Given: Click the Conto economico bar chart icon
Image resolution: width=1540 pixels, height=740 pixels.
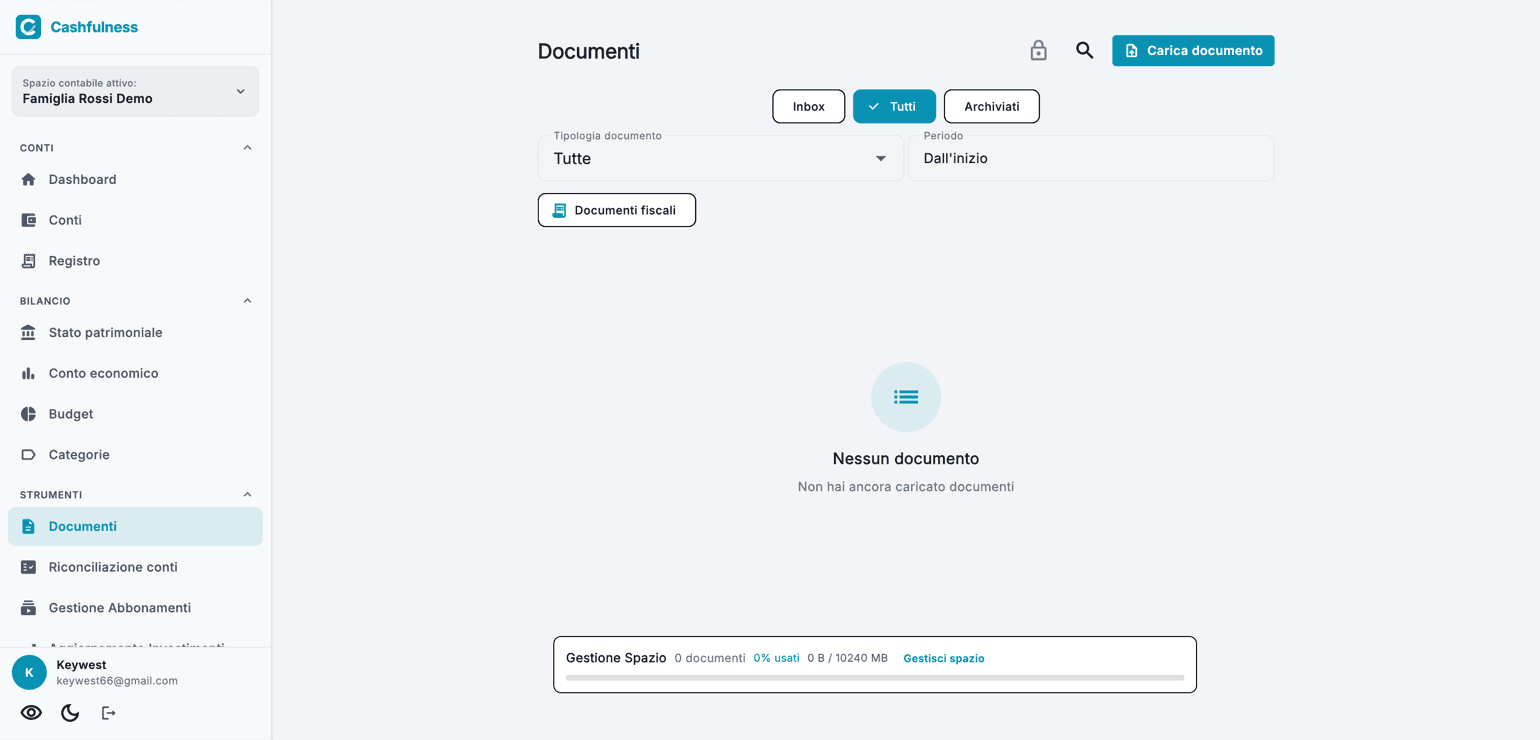Looking at the screenshot, I should click(x=28, y=373).
